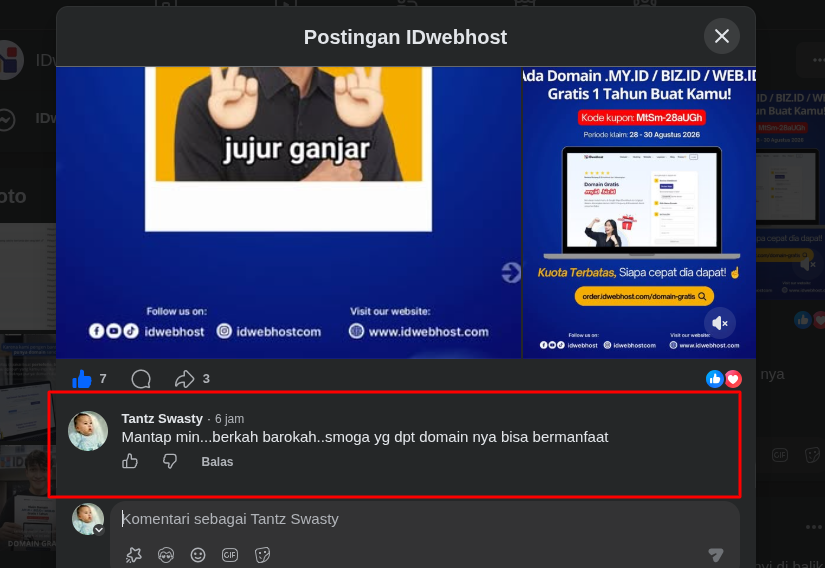
Task: Click the 3 shares count
Action: pos(206,379)
